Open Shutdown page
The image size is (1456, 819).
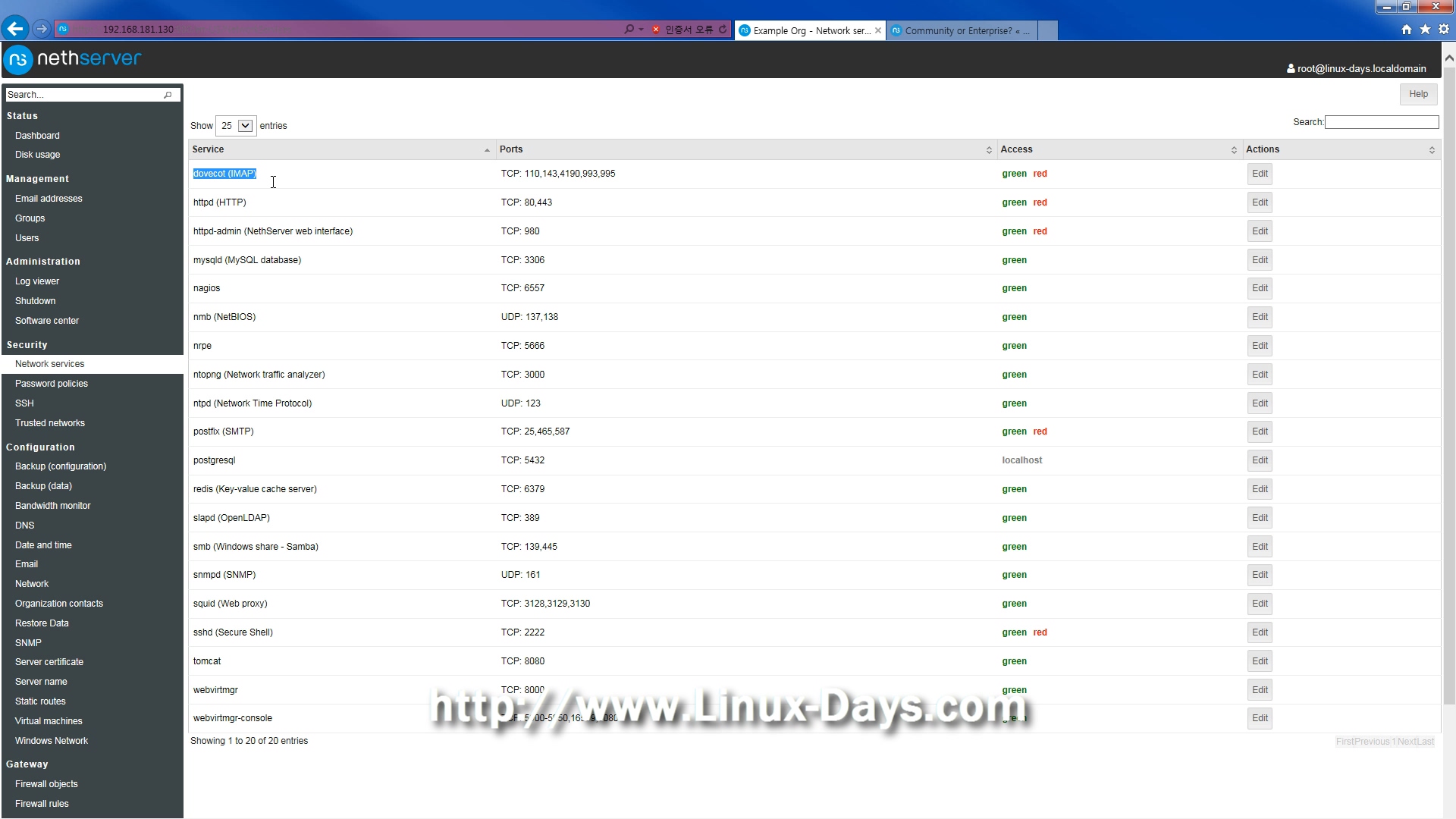click(35, 301)
